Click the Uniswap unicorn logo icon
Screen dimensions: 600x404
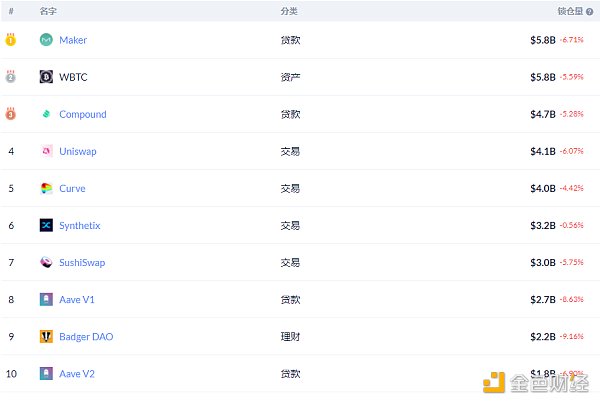[46, 151]
